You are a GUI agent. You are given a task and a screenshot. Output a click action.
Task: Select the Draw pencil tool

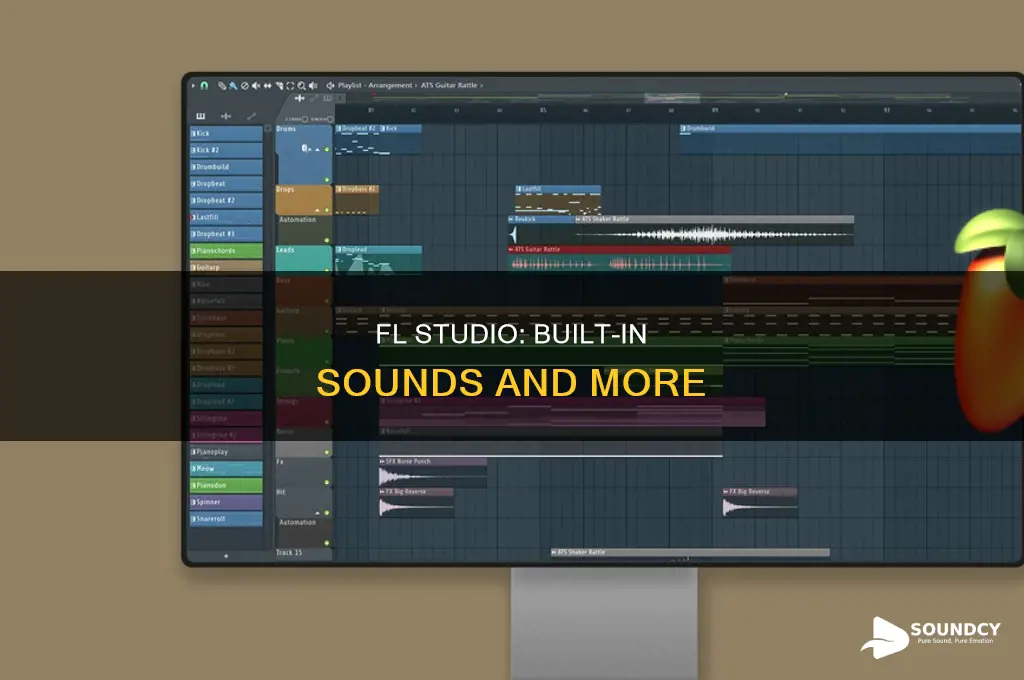(x=222, y=86)
